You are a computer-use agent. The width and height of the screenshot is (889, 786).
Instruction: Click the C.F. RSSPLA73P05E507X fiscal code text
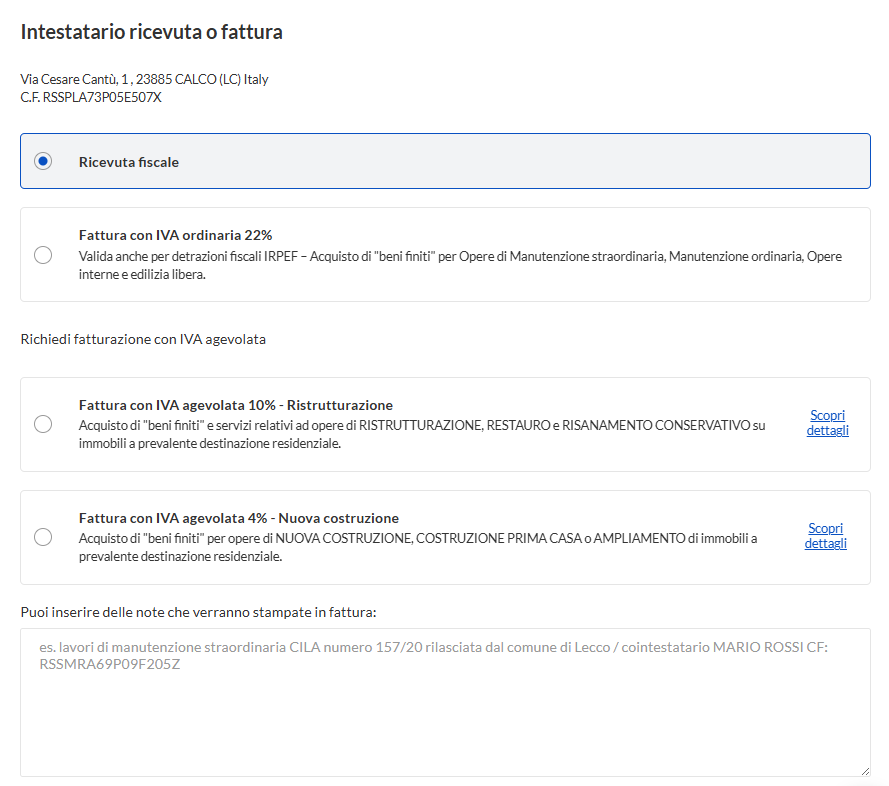tap(91, 97)
